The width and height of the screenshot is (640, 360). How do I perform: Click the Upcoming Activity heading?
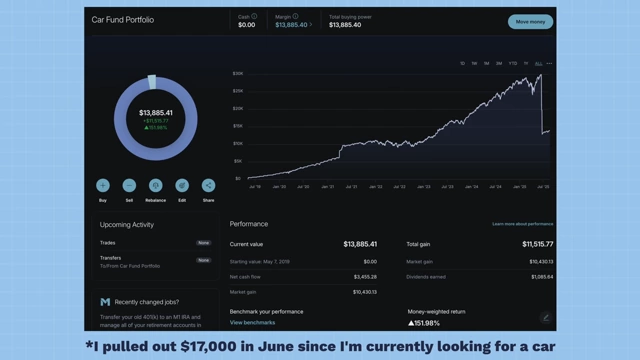pyautogui.click(x=127, y=224)
